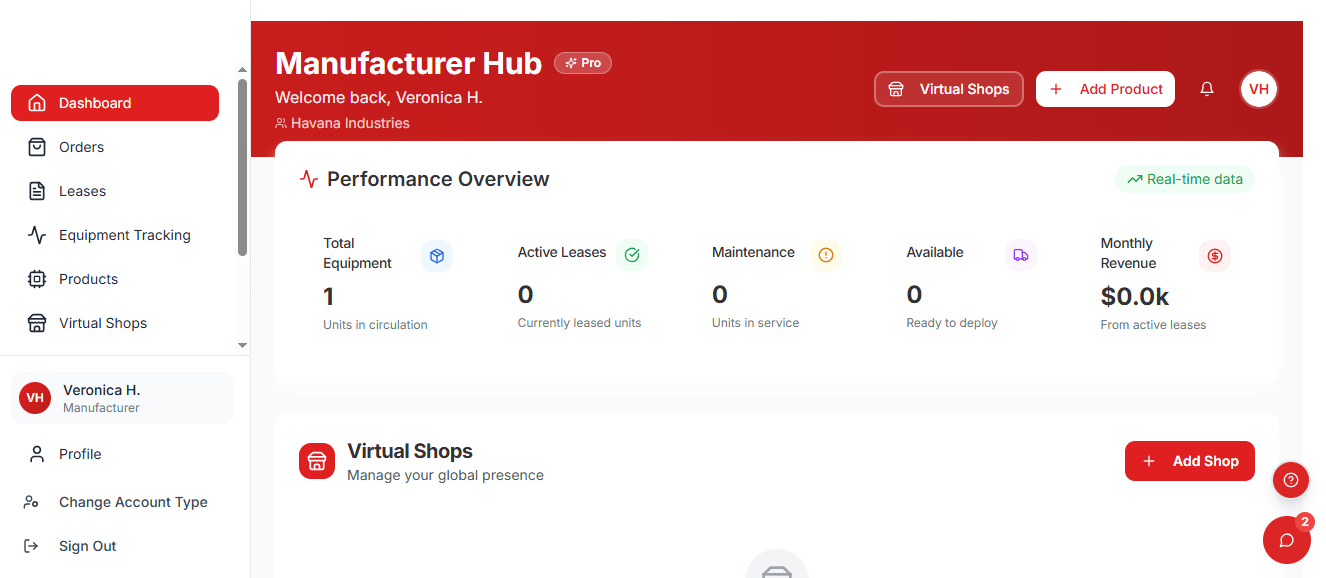Click the Maintenance warning icon
Viewport: 1326px width, 578px height.
tap(826, 255)
